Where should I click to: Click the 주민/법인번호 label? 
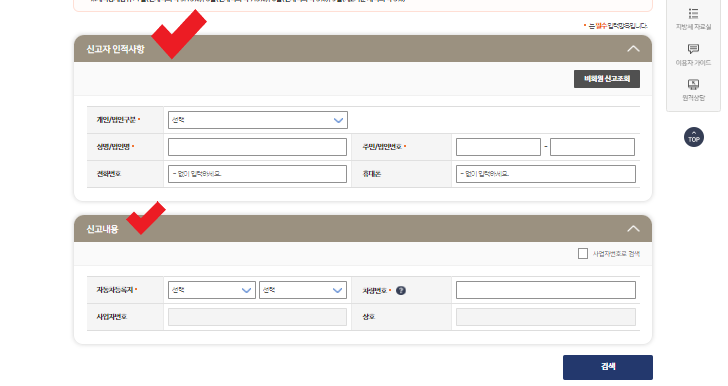coord(382,147)
